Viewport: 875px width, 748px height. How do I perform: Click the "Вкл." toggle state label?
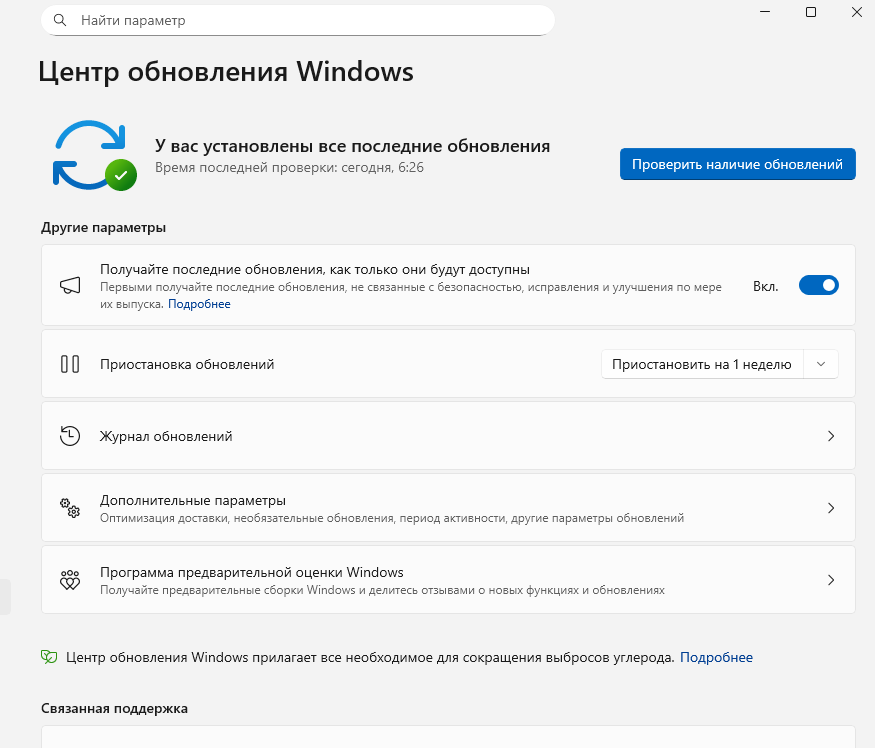click(x=765, y=286)
